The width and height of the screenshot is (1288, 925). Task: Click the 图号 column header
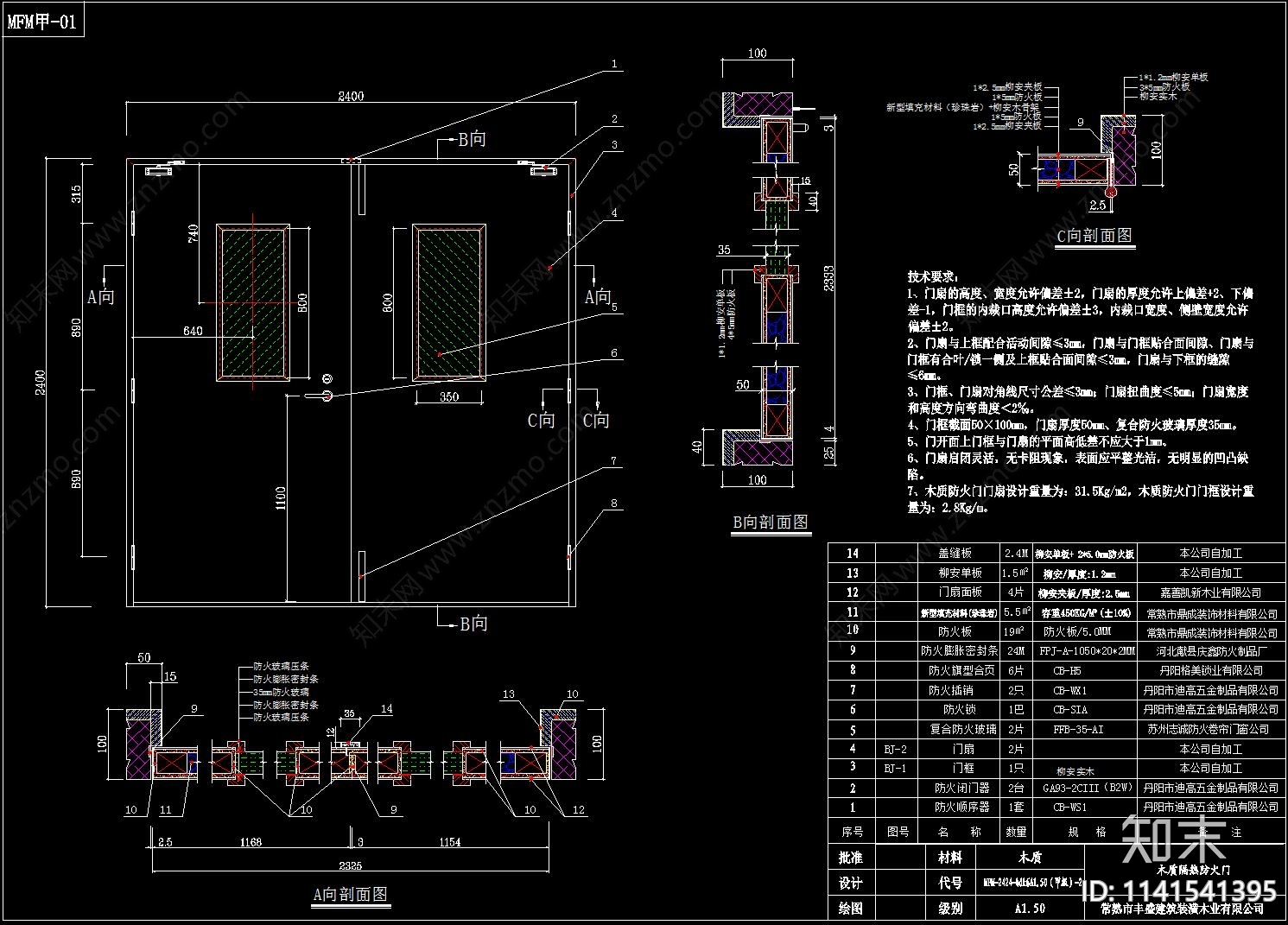(897, 831)
